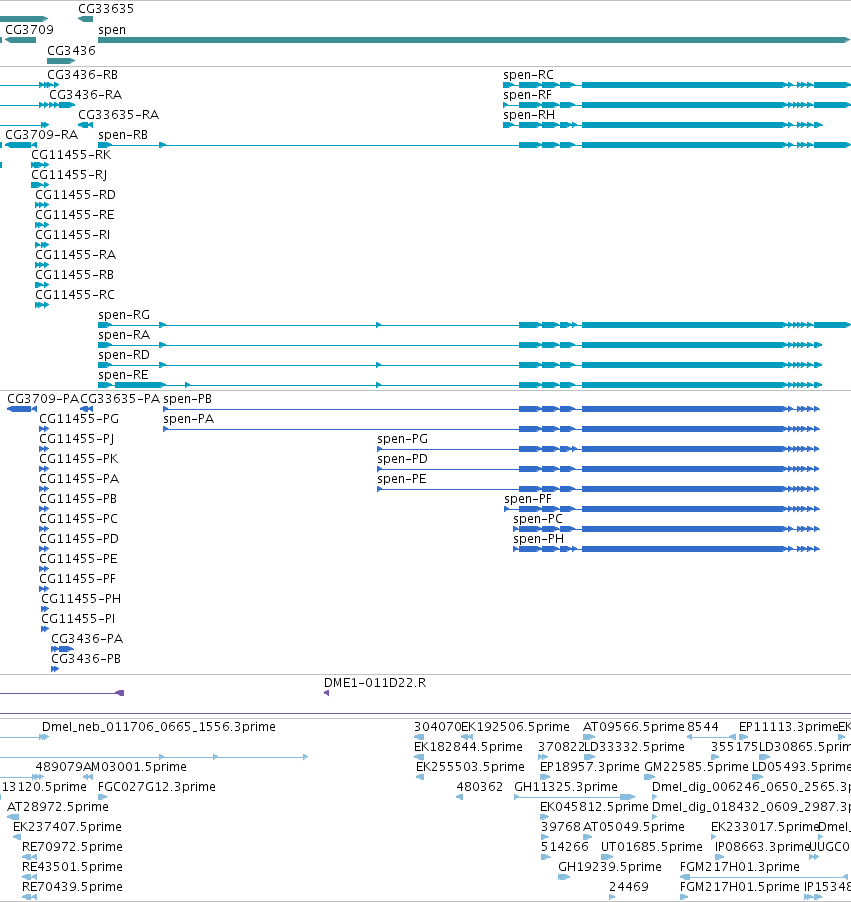851x902 pixels.
Task: Open transcript spen-RC
Action: [x=528, y=75]
